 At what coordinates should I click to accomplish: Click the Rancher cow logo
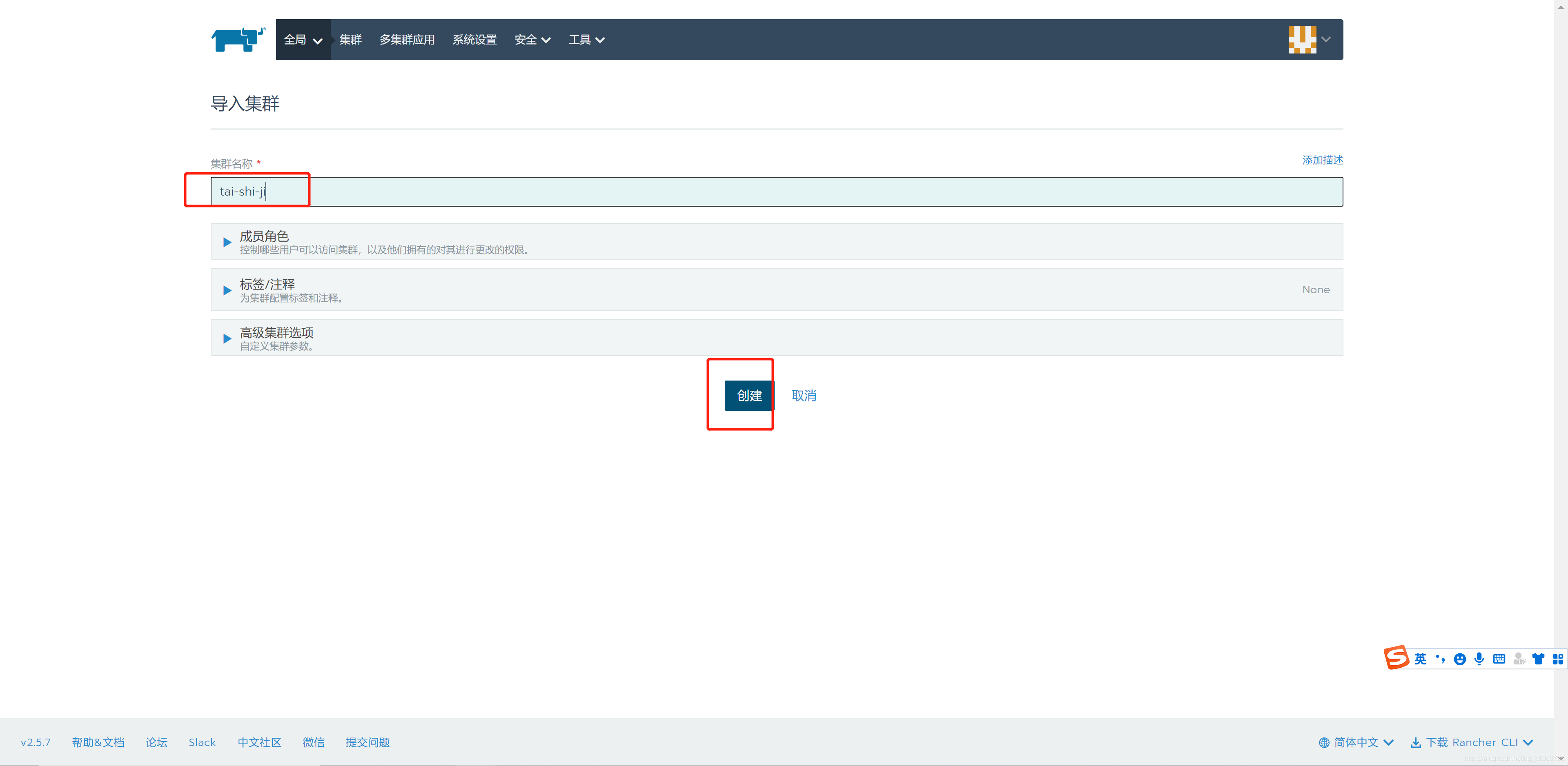(238, 40)
